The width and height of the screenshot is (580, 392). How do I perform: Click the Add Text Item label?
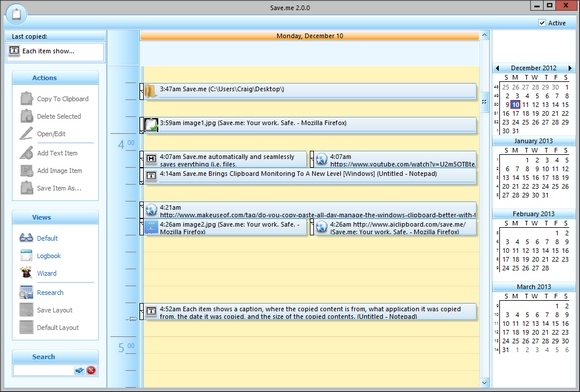57,153
